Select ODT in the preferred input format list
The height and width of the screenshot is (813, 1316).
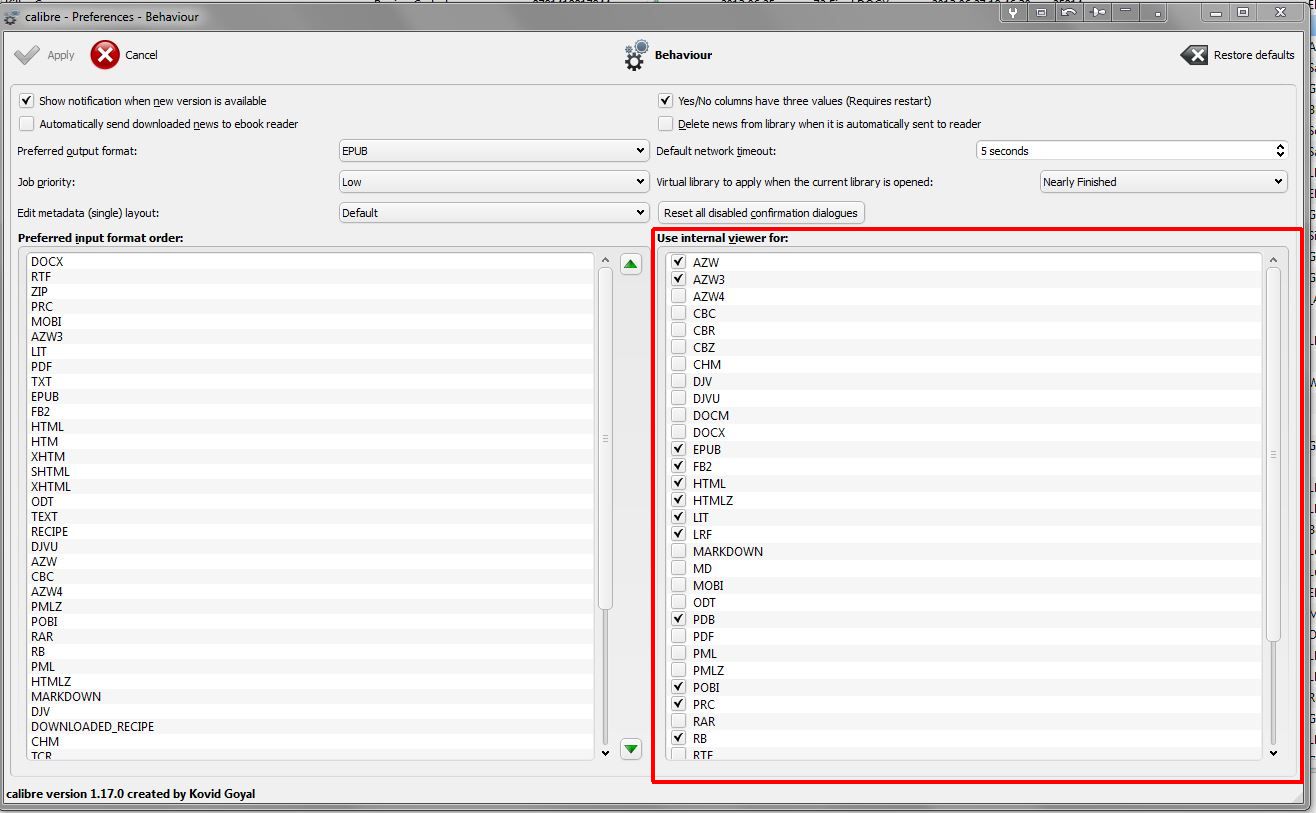[310, 502]
